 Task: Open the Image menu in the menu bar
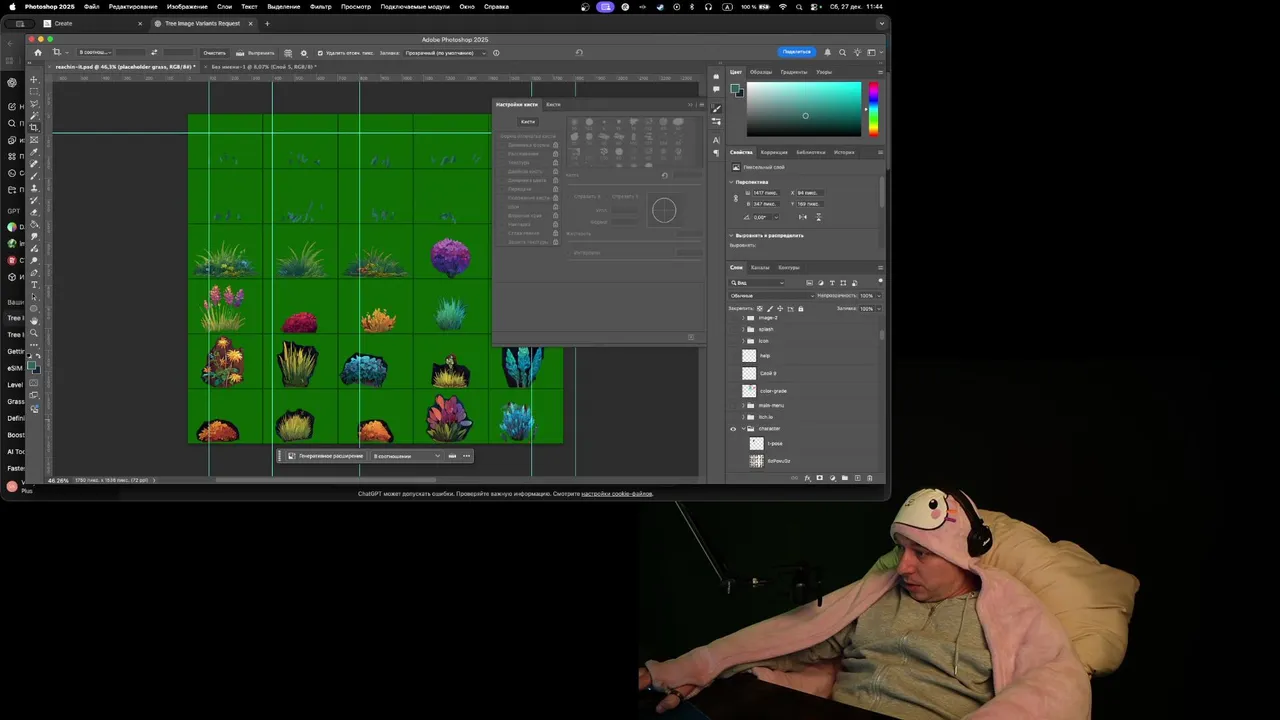click(x=187, y=7)
